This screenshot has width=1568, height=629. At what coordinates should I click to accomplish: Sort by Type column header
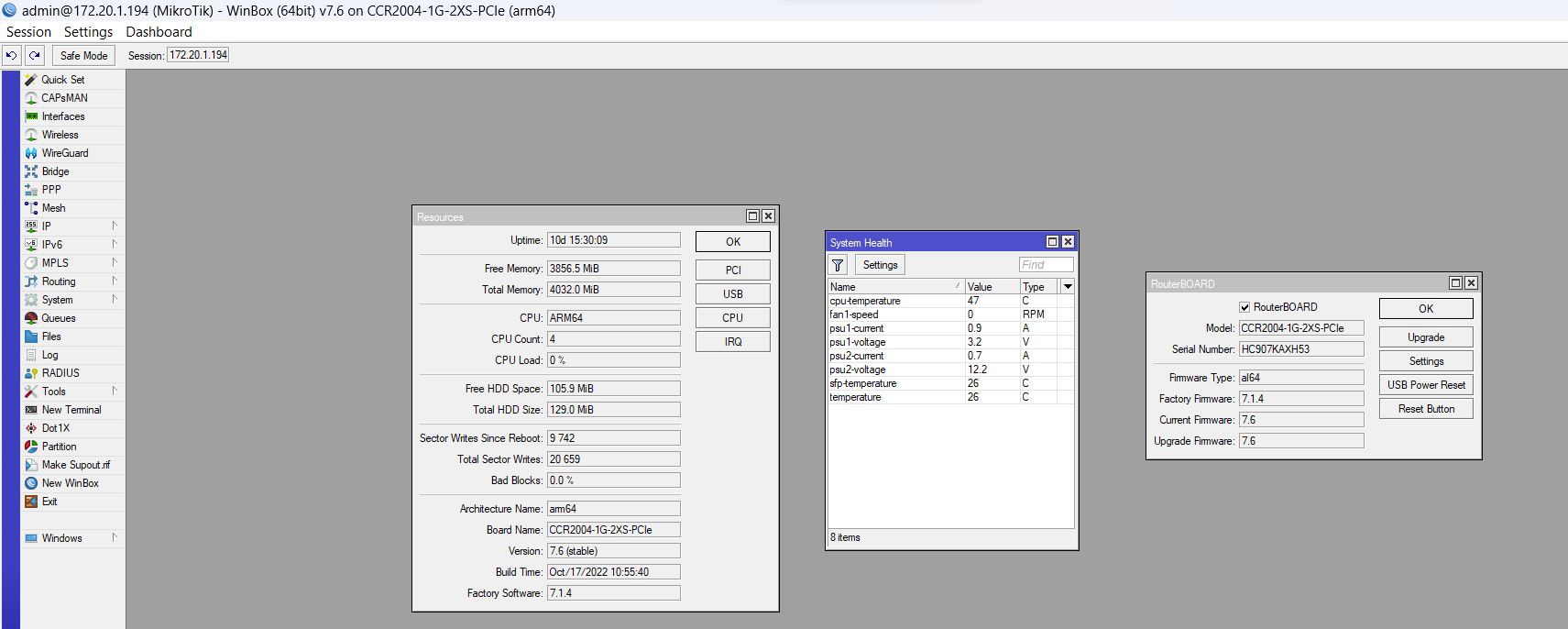[x=1039, y=287]
